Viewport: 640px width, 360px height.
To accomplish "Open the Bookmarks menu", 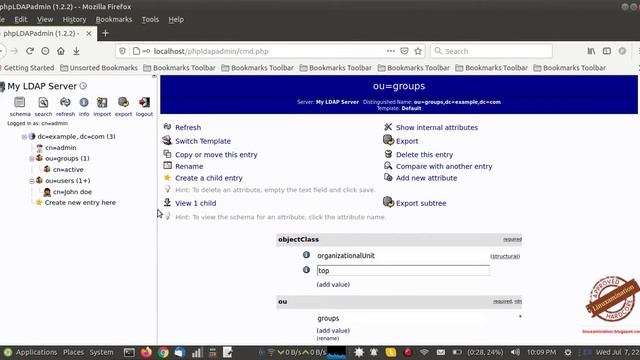I will (x=114, y=20).
